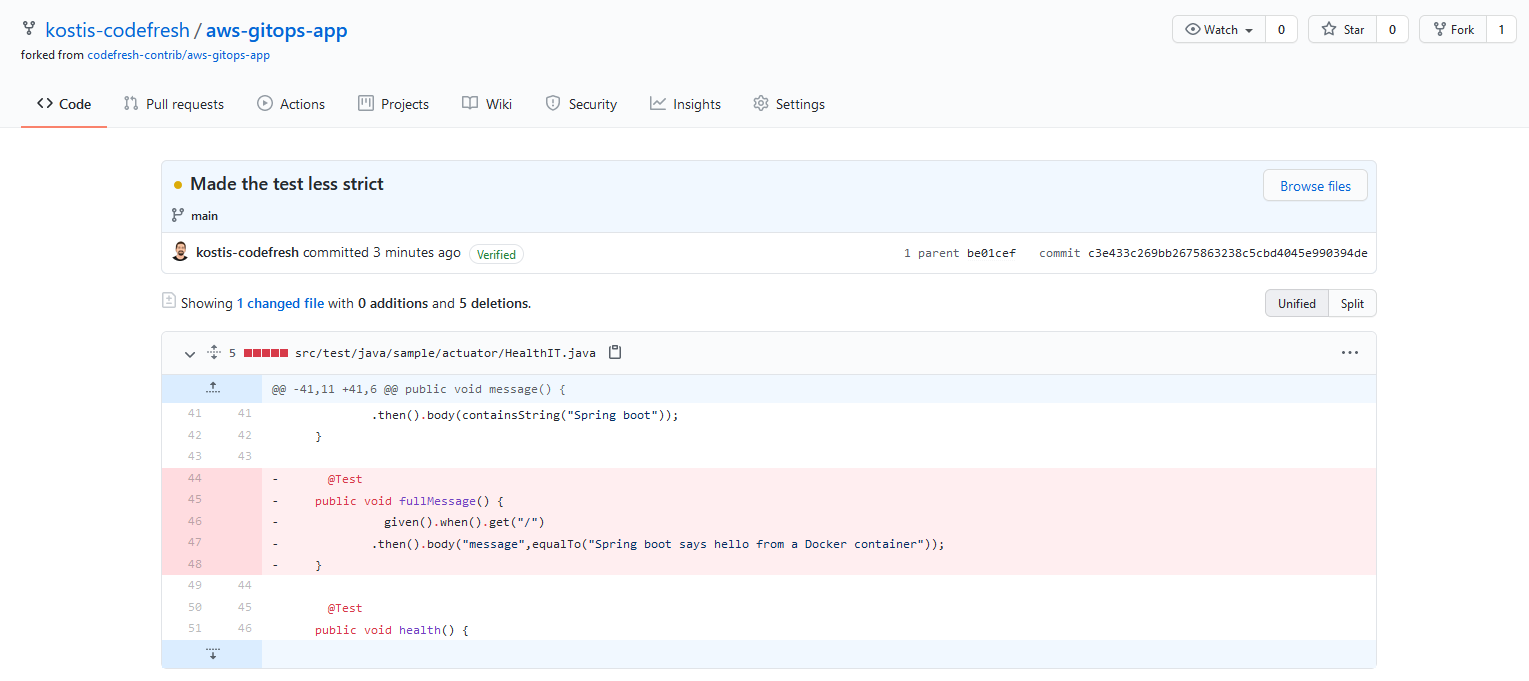Open the file options ellipsis menu
The image size is (1529, 681).
point(1349,352)
